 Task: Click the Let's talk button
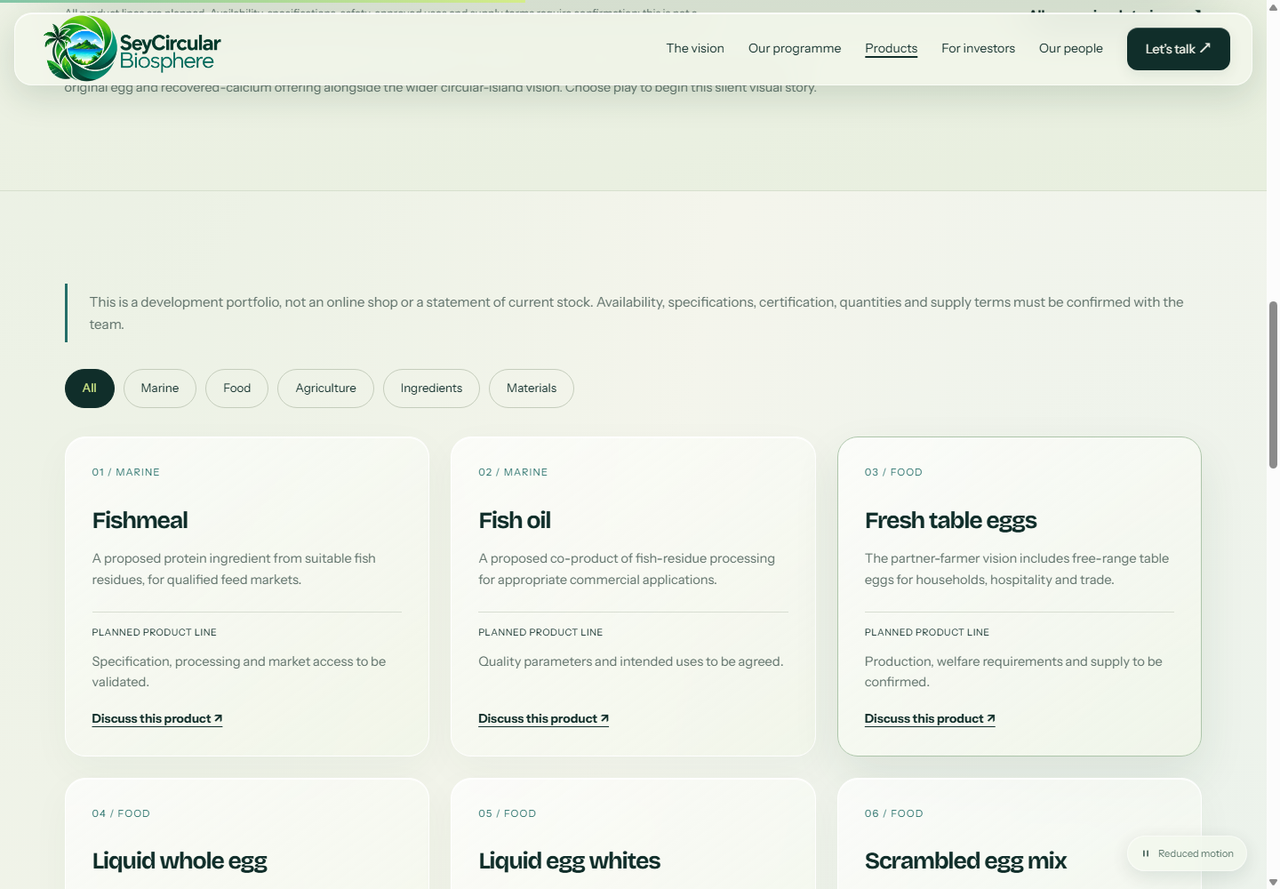[1178, 49]
